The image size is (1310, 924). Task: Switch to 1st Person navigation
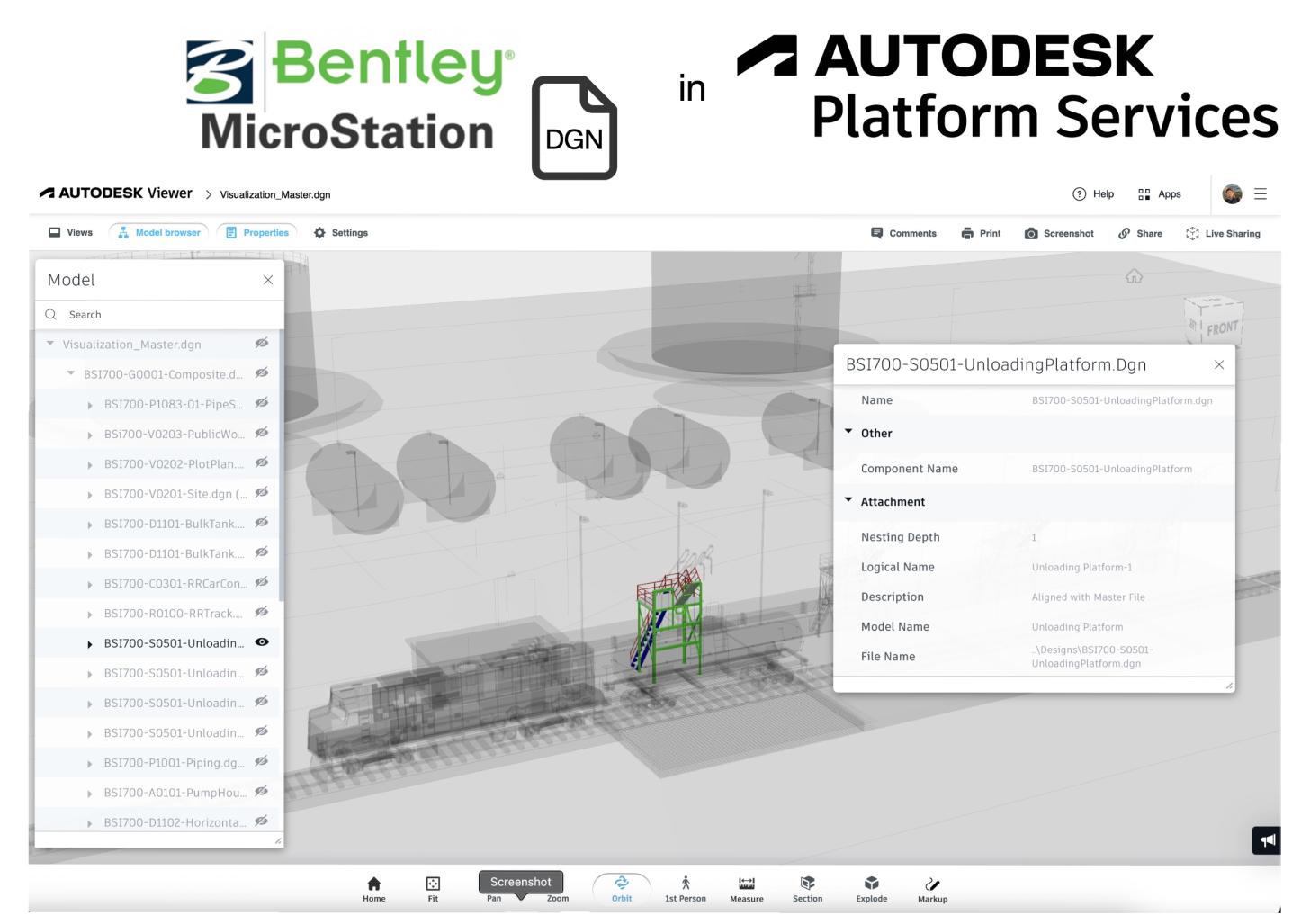tap(686, 888)
